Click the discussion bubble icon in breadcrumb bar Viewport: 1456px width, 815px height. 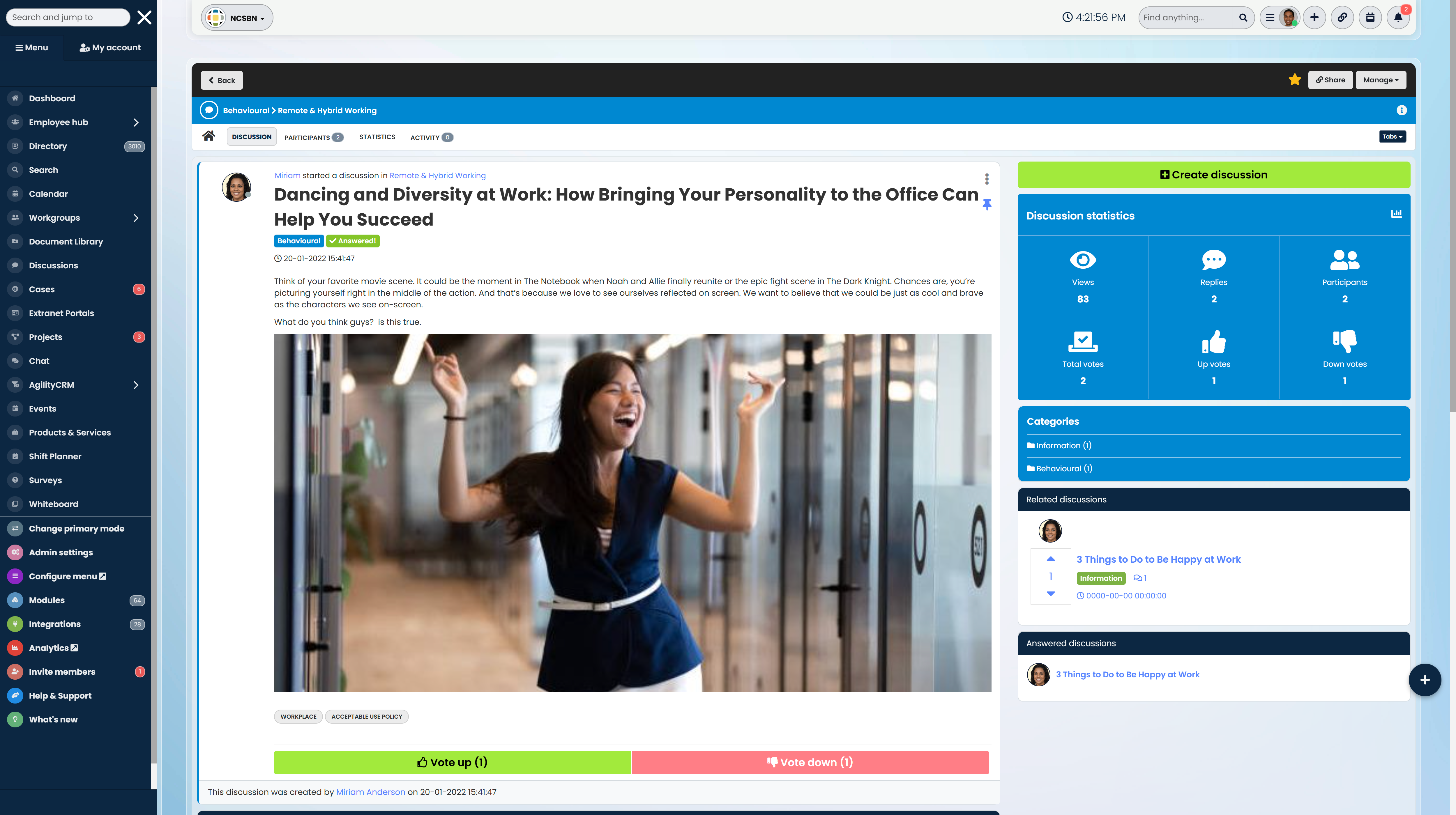pos(208,110)
